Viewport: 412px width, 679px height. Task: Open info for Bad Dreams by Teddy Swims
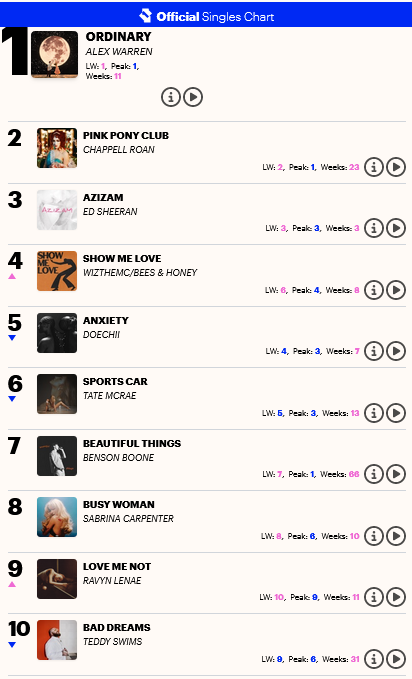pos(374,659)
